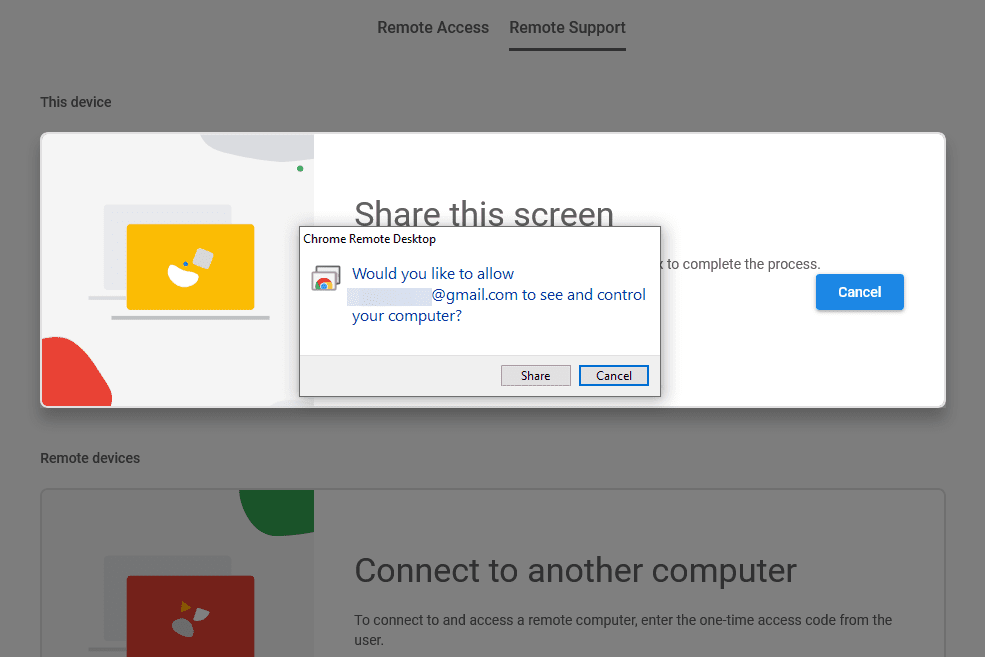The image size is (985, 657).
Task: Click the "Chrome Remote Desktop" dialog title
Action: [x=369, y=239]
